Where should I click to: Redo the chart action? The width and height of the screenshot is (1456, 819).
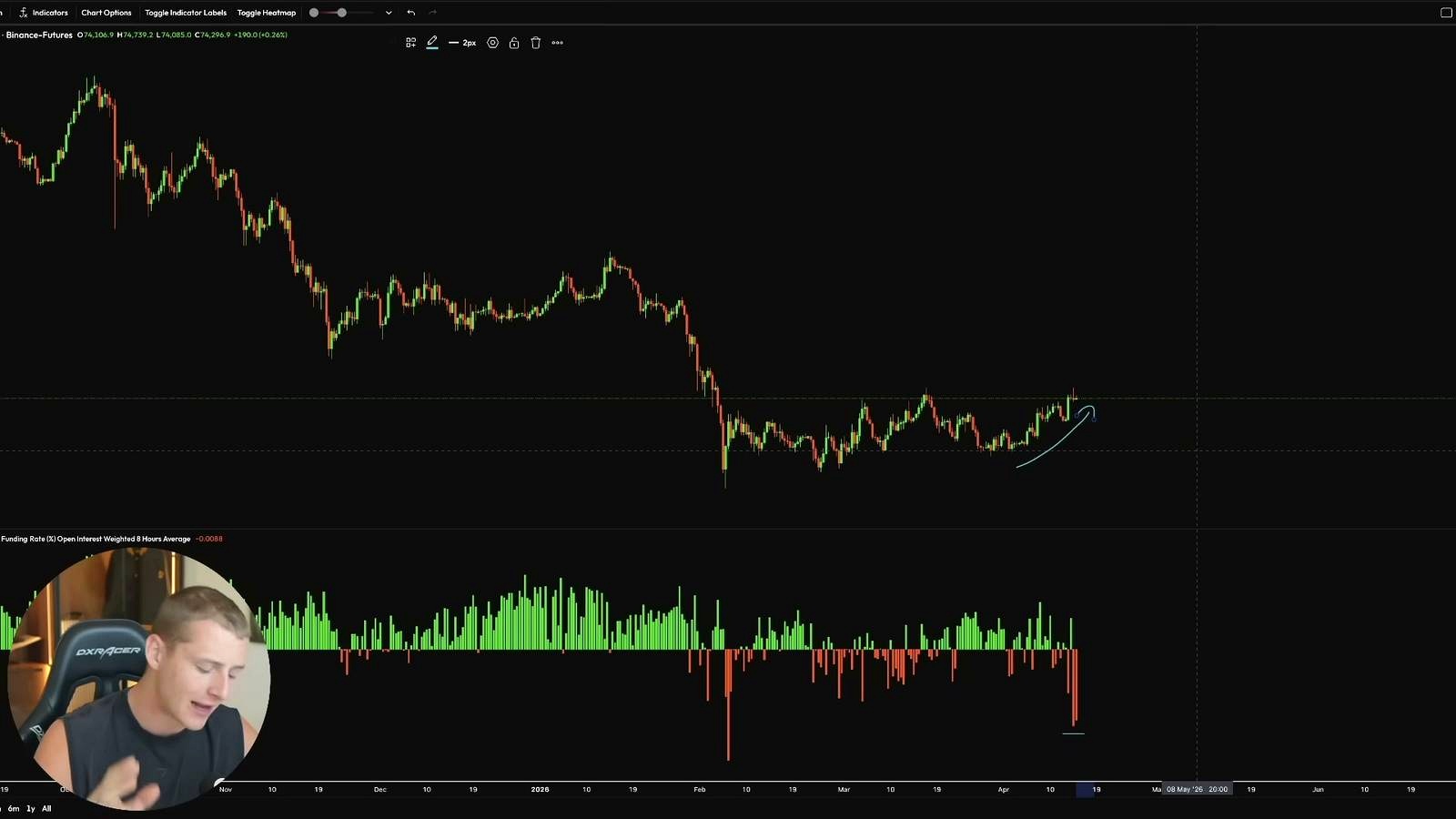pyautogui.click(x=433, y=13)
